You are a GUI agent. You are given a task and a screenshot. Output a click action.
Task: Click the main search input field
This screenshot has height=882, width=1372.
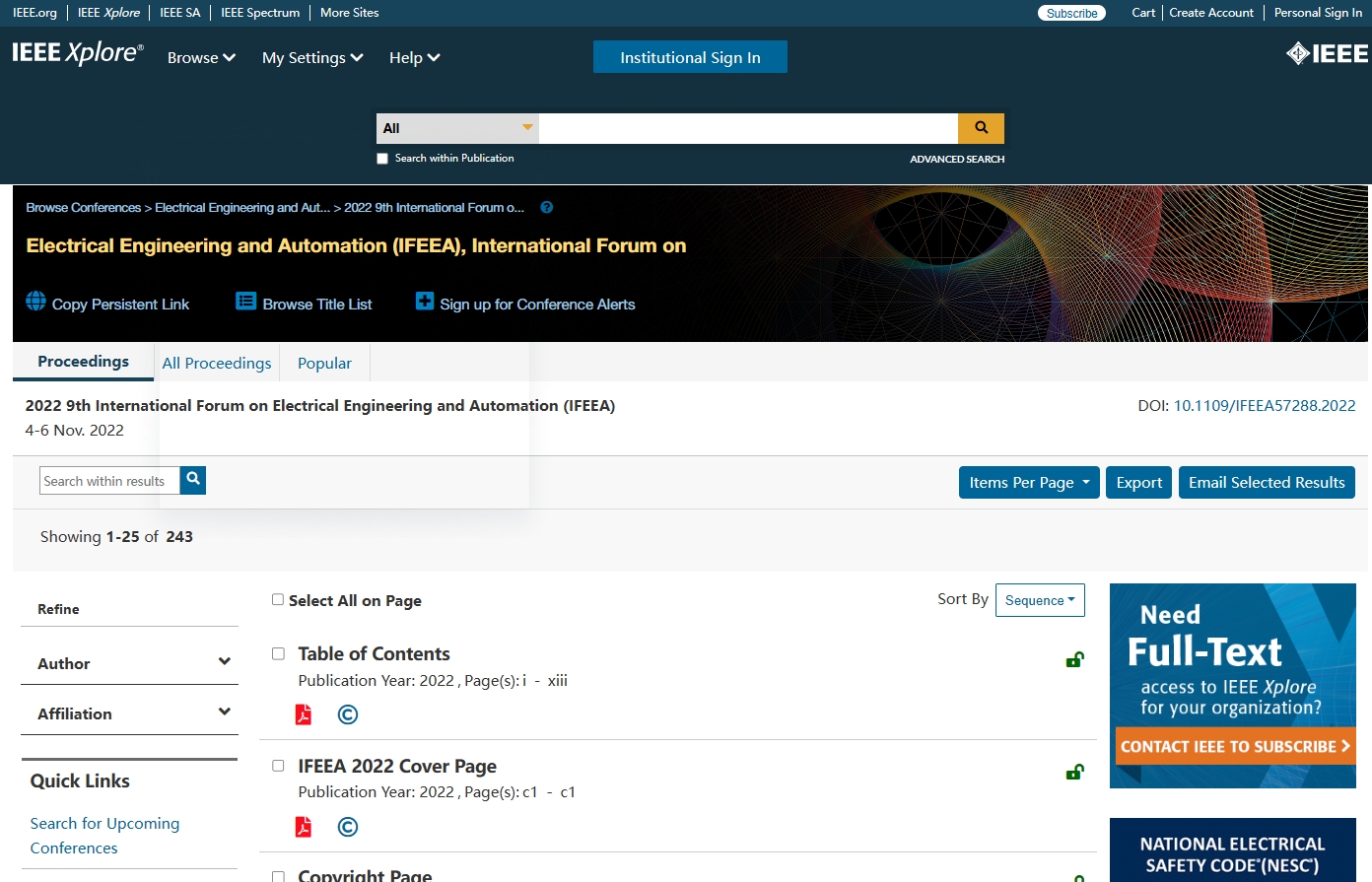point(748,128)
